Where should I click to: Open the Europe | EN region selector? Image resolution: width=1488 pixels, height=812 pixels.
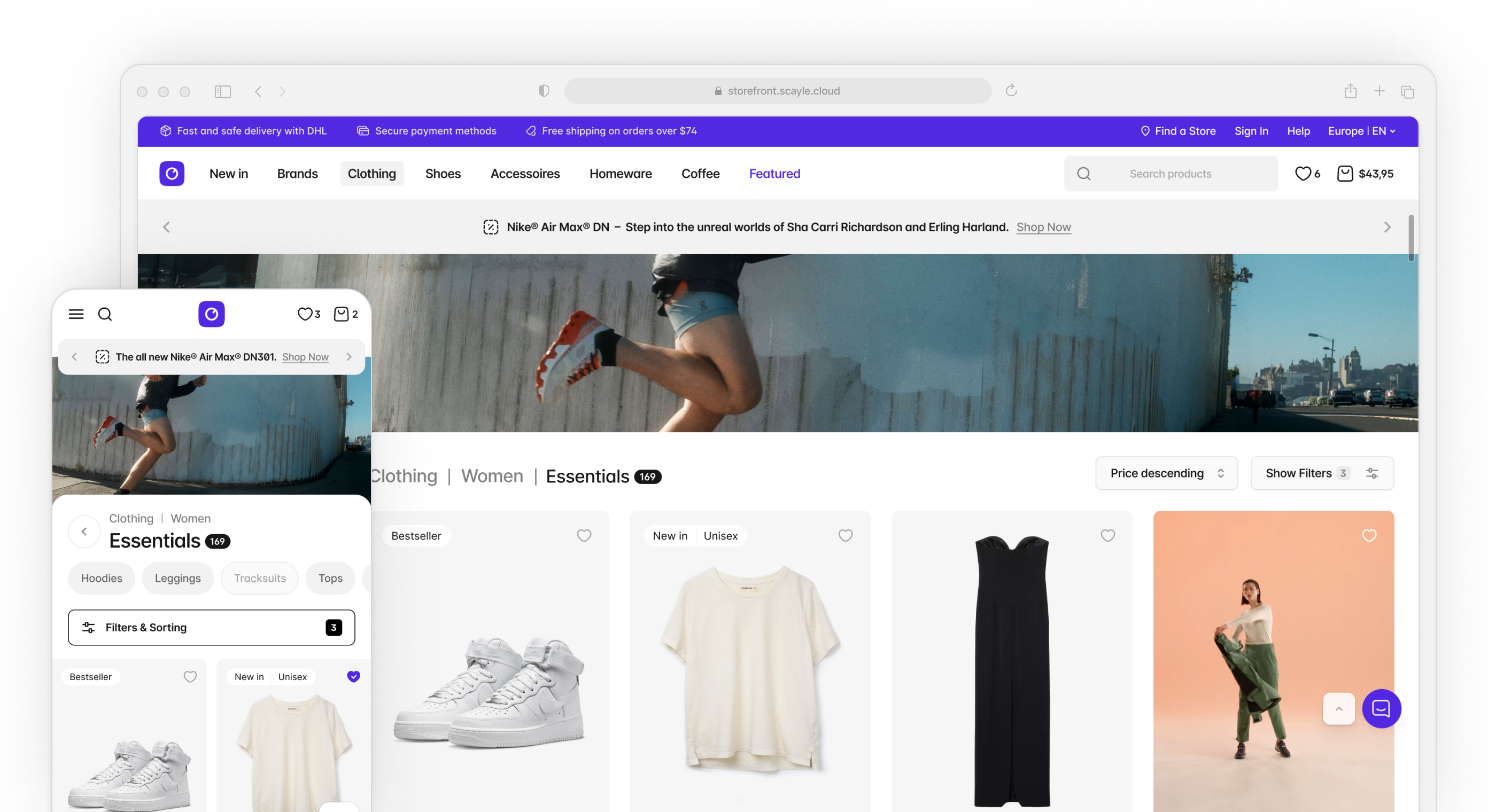[x=1360, y=131]
